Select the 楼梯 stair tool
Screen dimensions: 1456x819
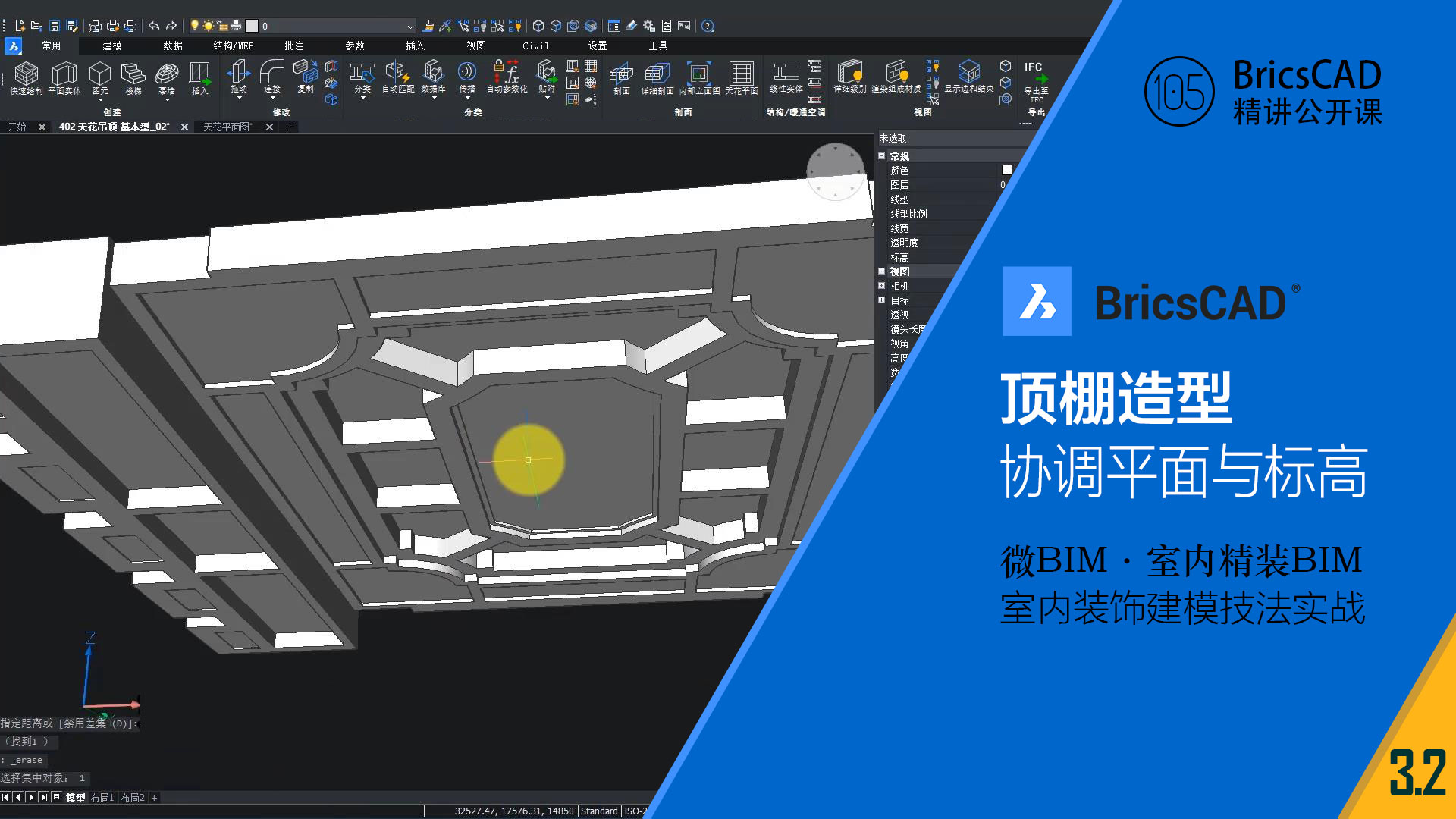tap(133, 74)
